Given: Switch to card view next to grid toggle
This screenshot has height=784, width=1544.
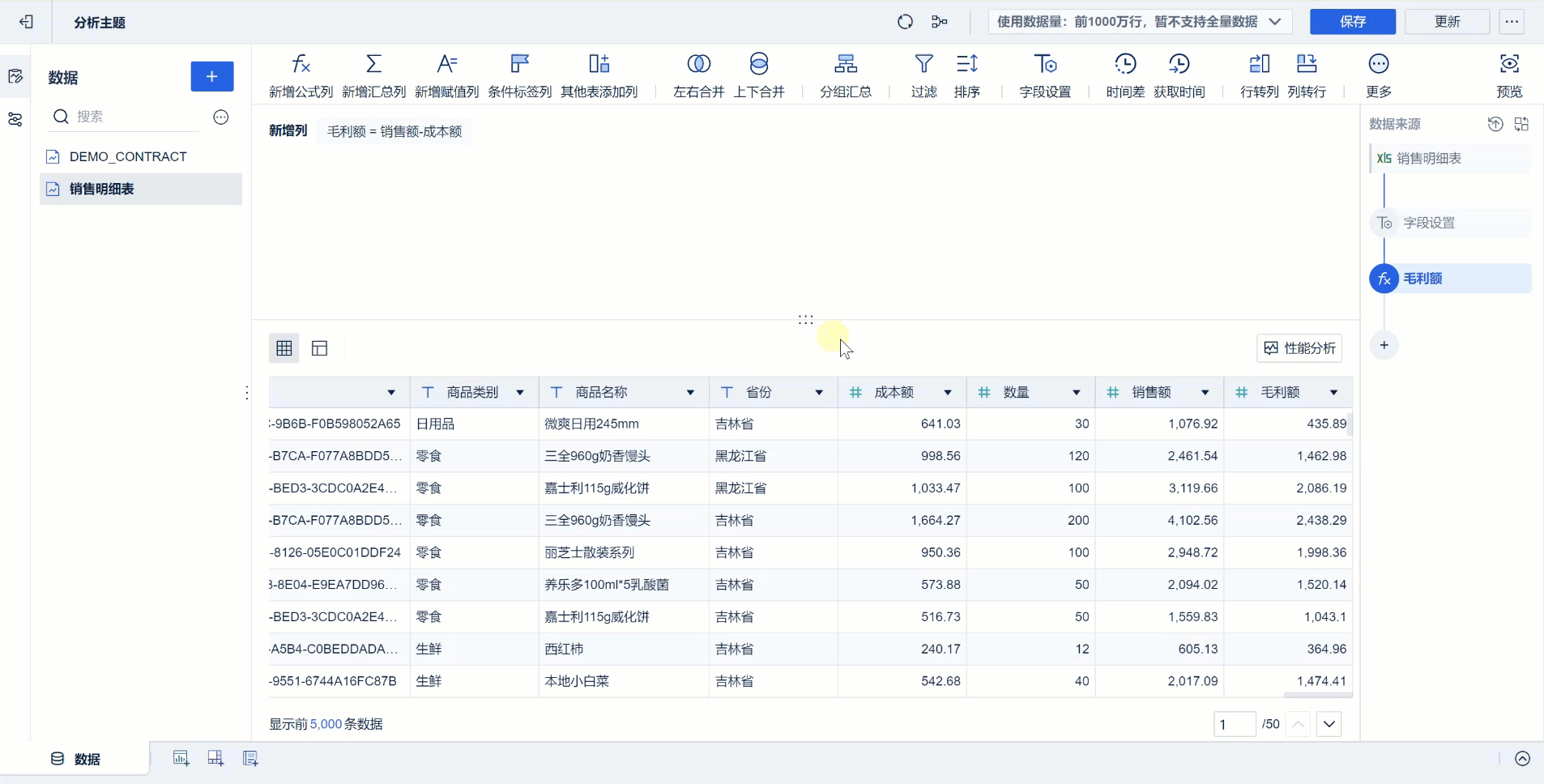Looking at the screenshot, I should click(x=319, y=347).
